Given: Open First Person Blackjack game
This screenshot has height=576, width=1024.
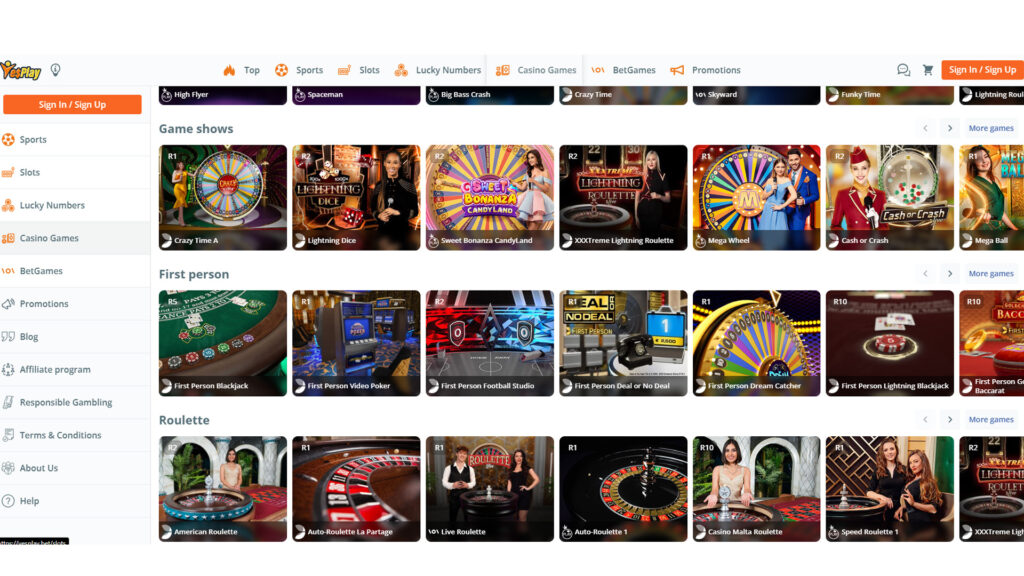Looking at the screenshot, I should coord(223,343).
